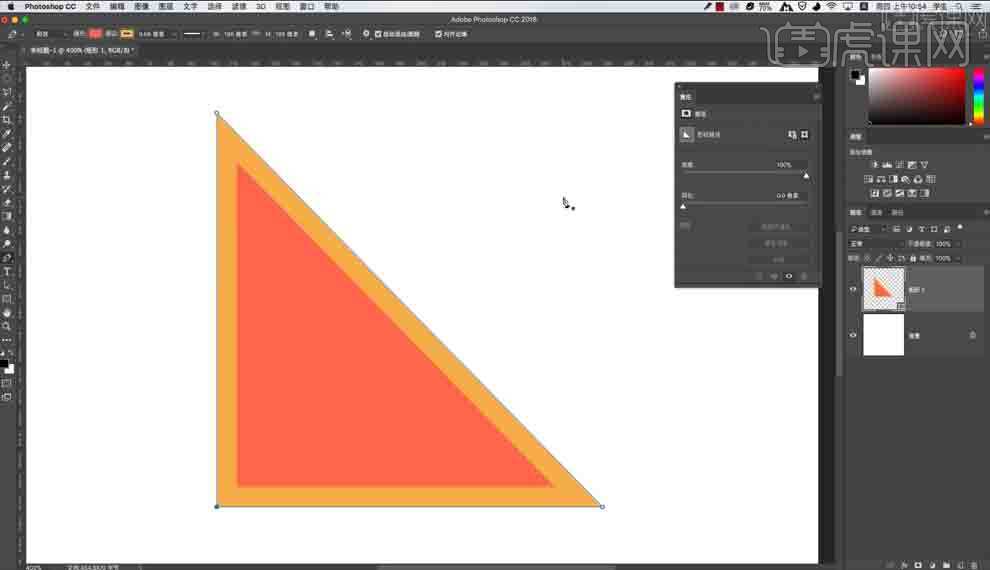The image size is (990, 570).
Task: Click the document tab title
Action: click(x=81, y=50)
